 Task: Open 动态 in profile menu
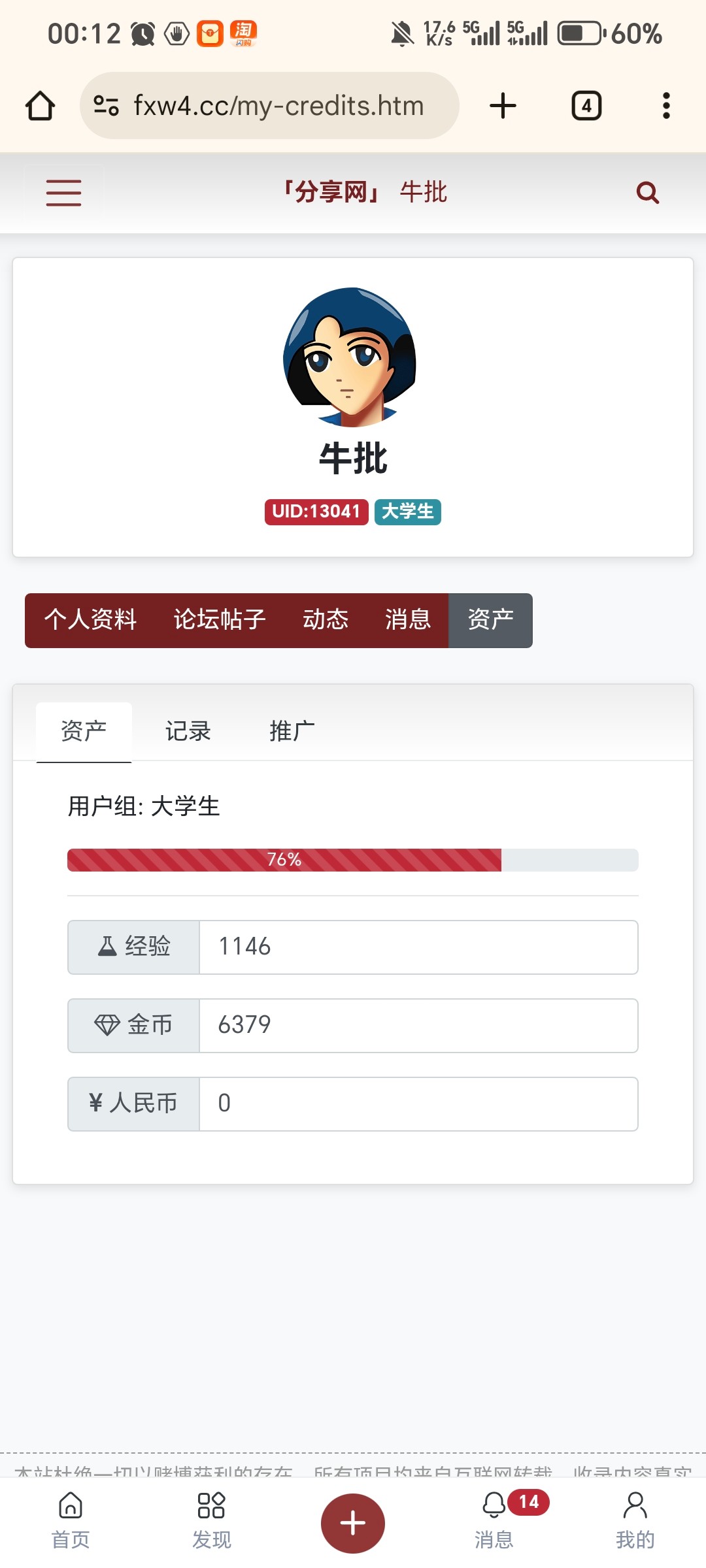[x=325, y=620]
